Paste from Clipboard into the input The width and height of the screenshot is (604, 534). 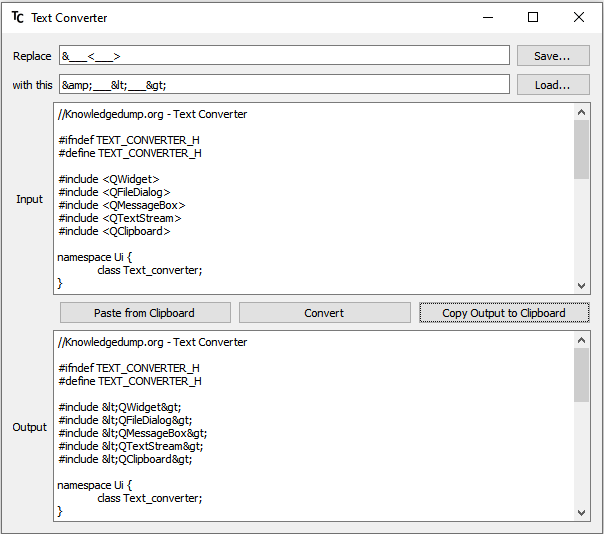[x=144, y=313]
